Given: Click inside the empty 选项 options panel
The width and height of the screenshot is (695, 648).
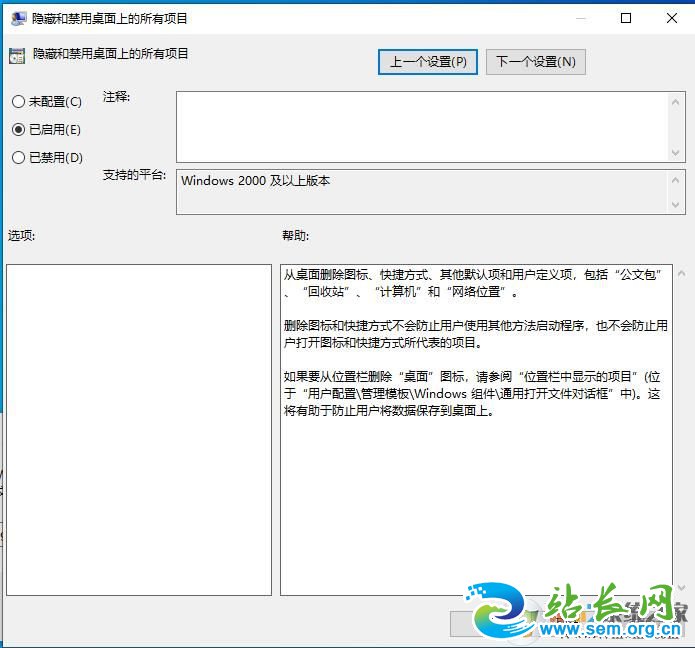Looking at the screenshot, I should click(x=139, y=430).
